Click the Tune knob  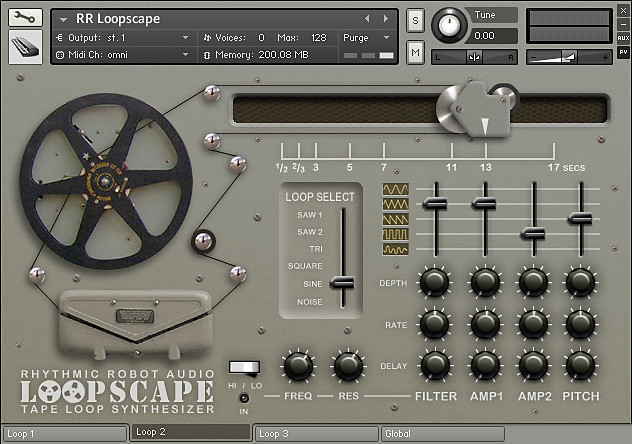click(x=449, y=25)
